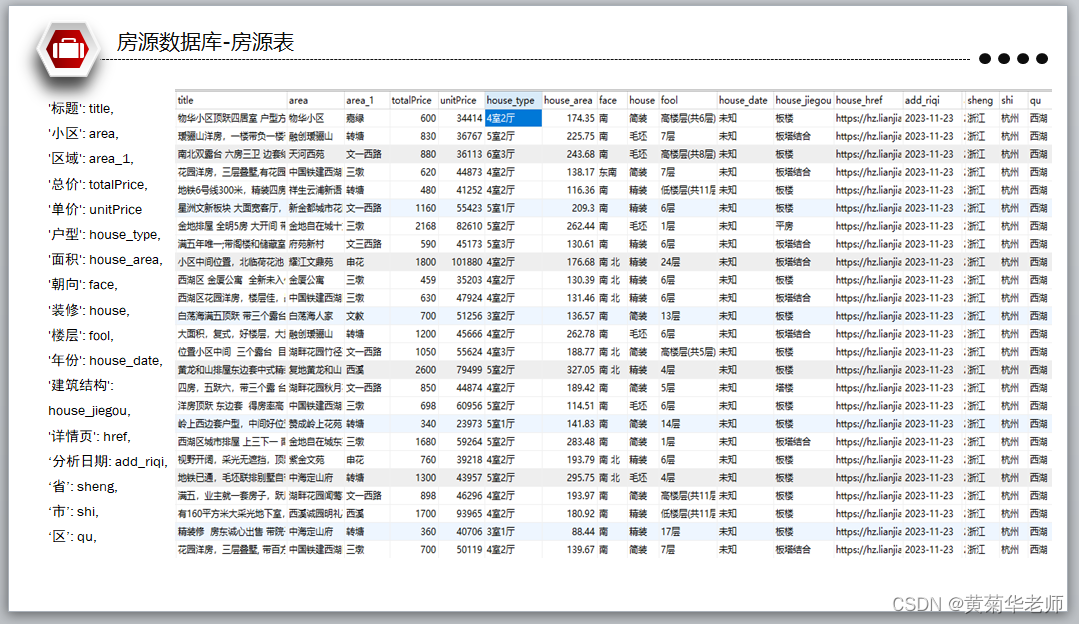This screenshot has width=1079, height=624.
Task: Select the totalPrice cell '600'
Action: [x=428, y=118]
